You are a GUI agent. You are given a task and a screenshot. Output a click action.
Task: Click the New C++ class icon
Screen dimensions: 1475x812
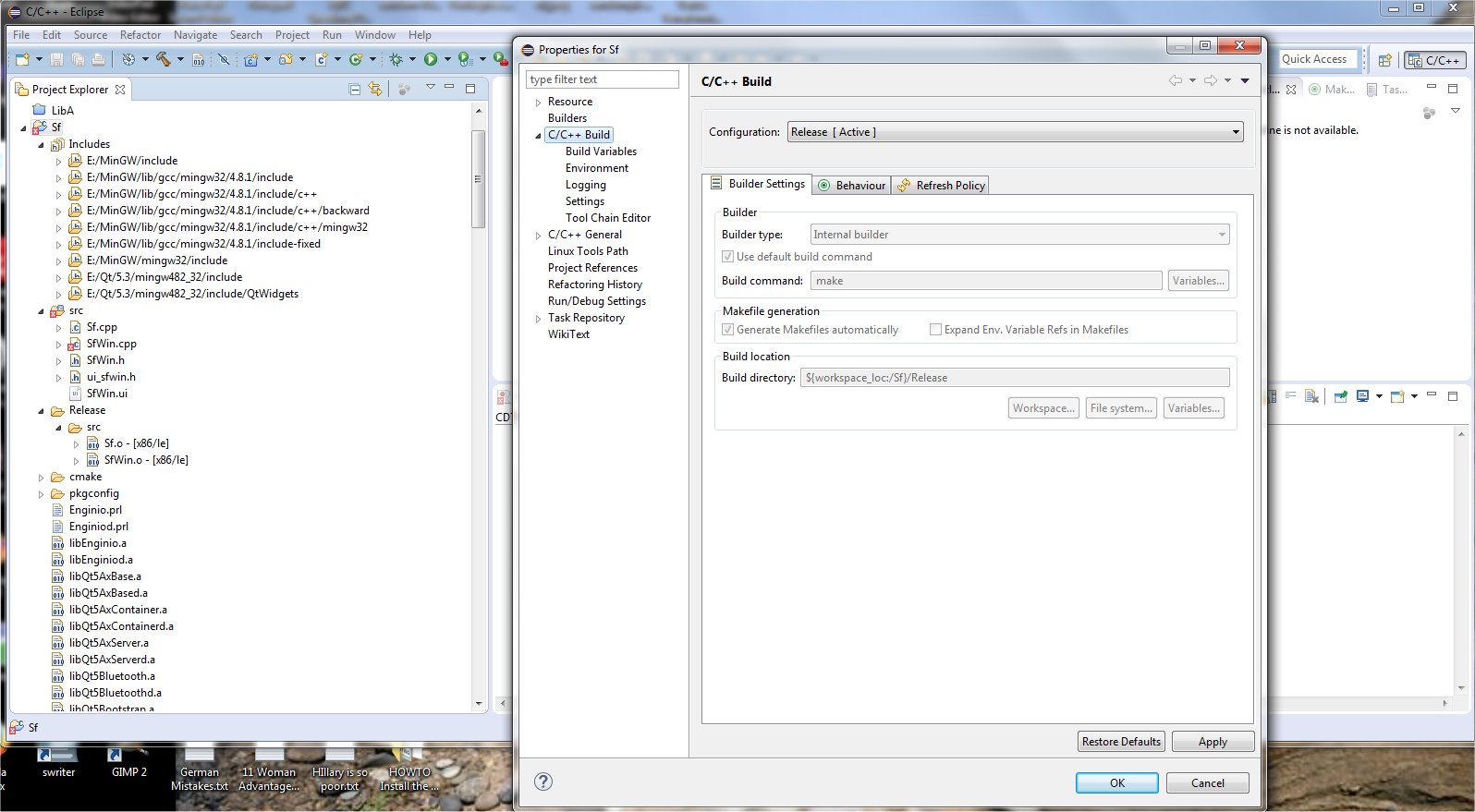click(x=356, y=59)
